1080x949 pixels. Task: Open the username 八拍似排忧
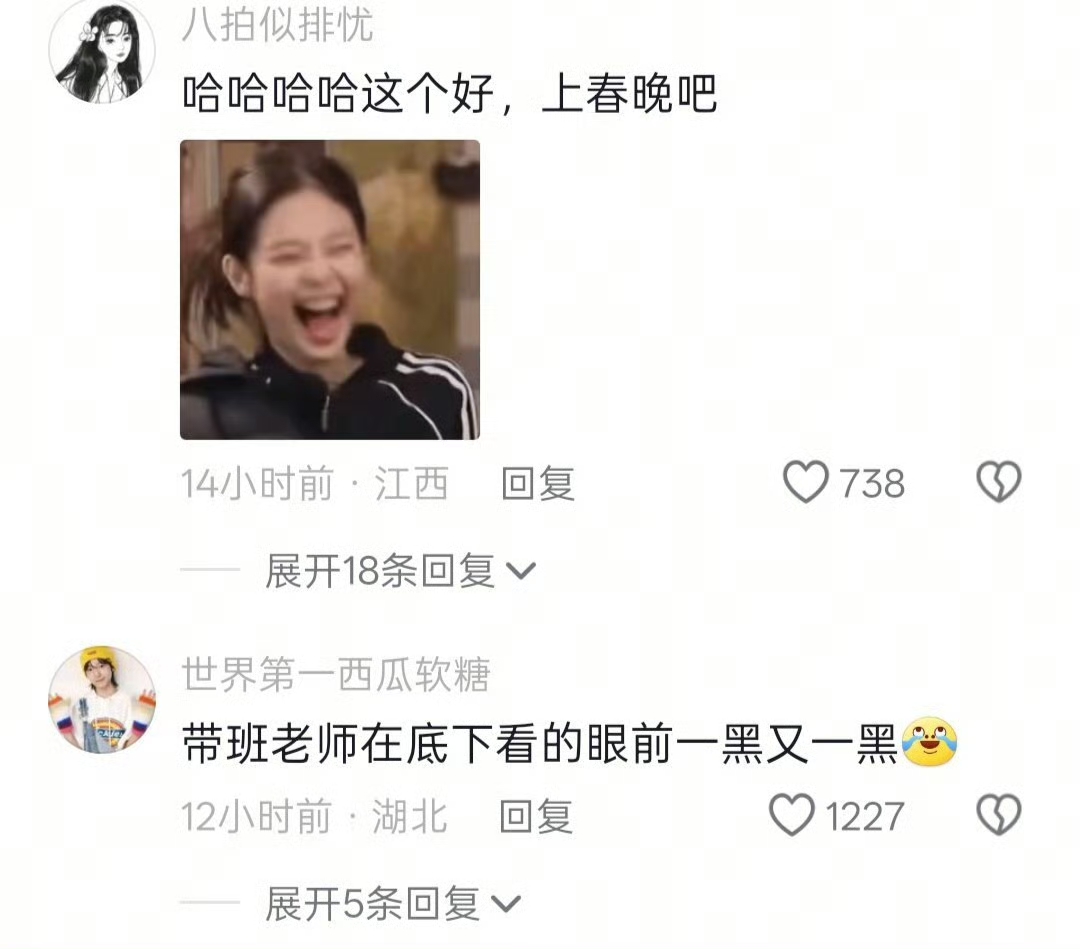(x=278, y=25)
